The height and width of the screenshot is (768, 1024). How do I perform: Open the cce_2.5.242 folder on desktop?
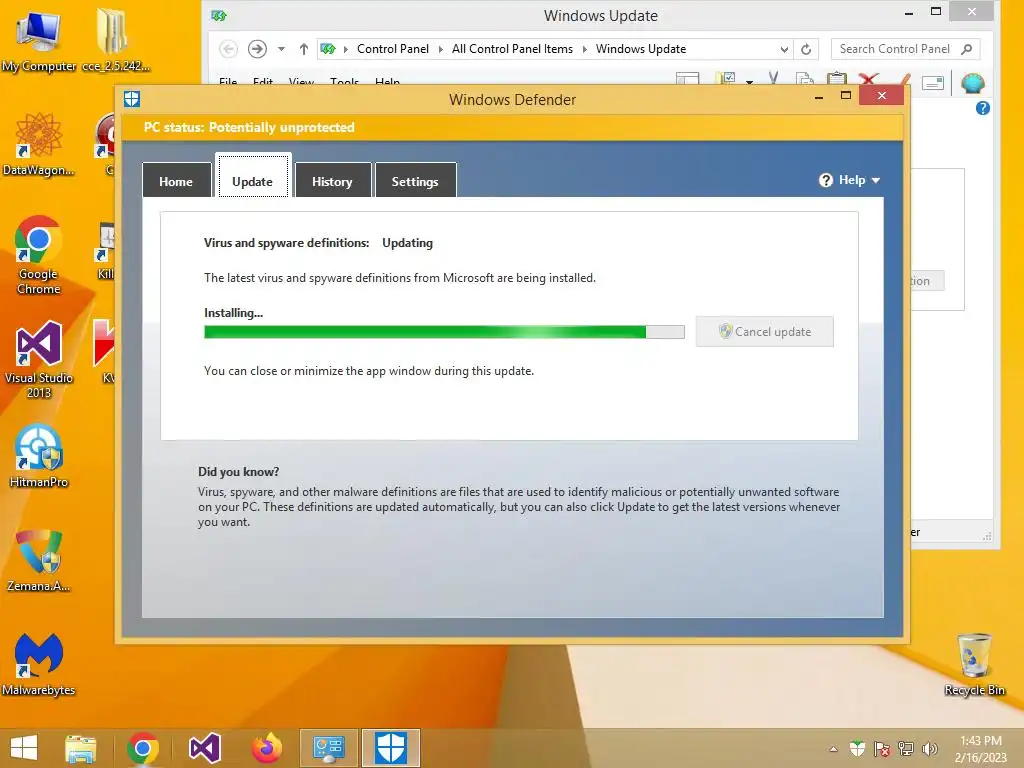pyautogui.click(x=115, y=40)
